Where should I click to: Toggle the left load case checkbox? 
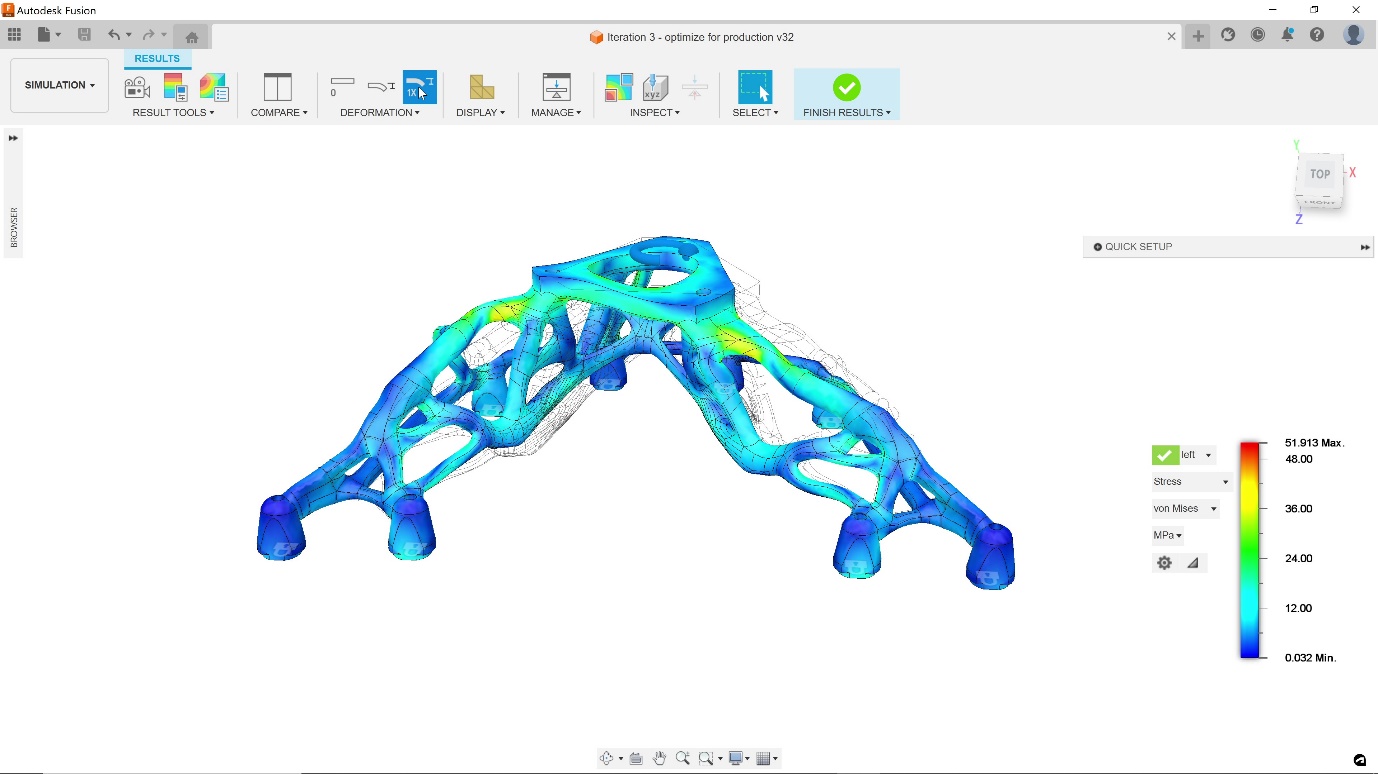point(1163,454)
